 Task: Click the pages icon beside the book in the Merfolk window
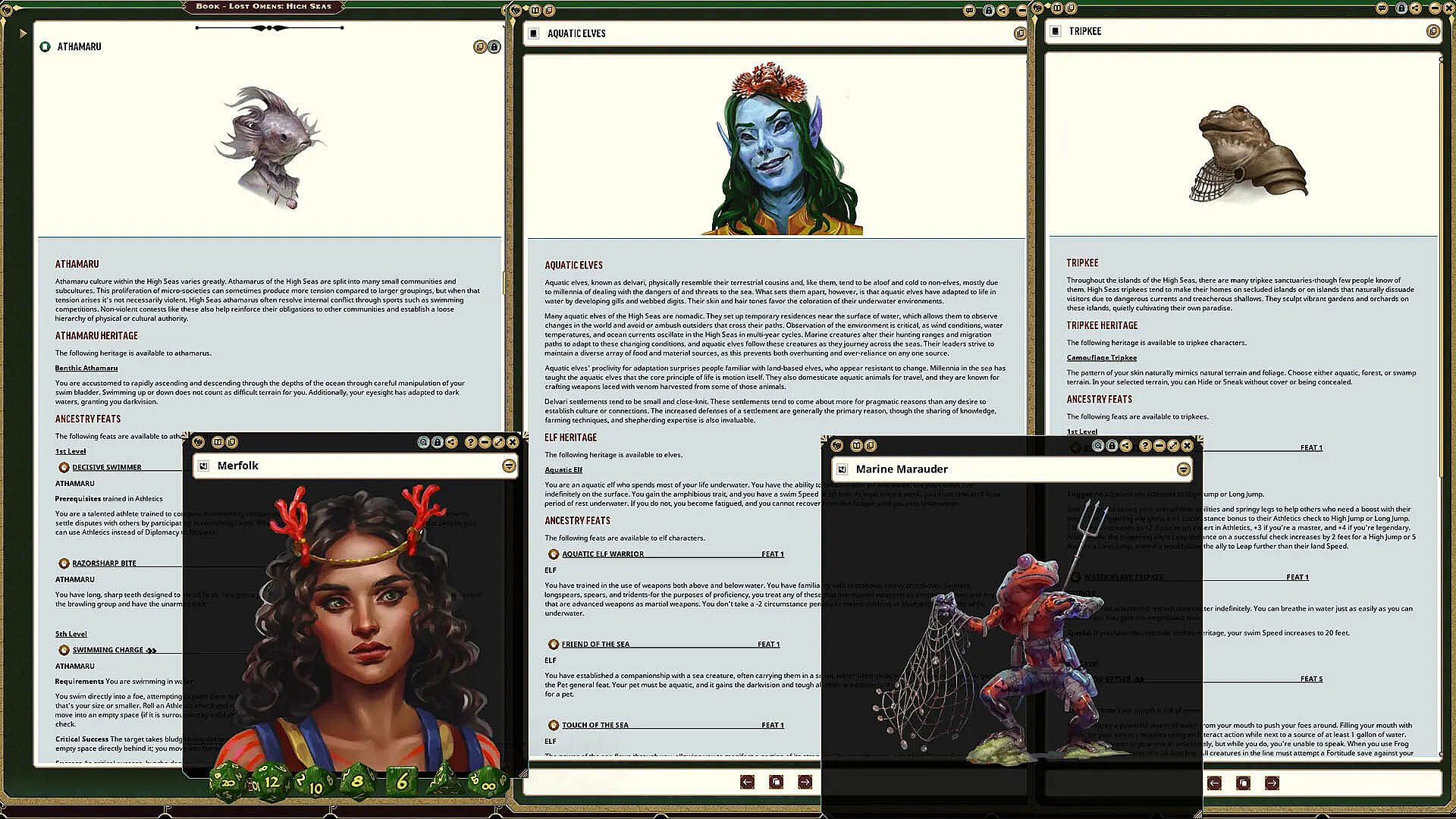(x=232, y=442)
